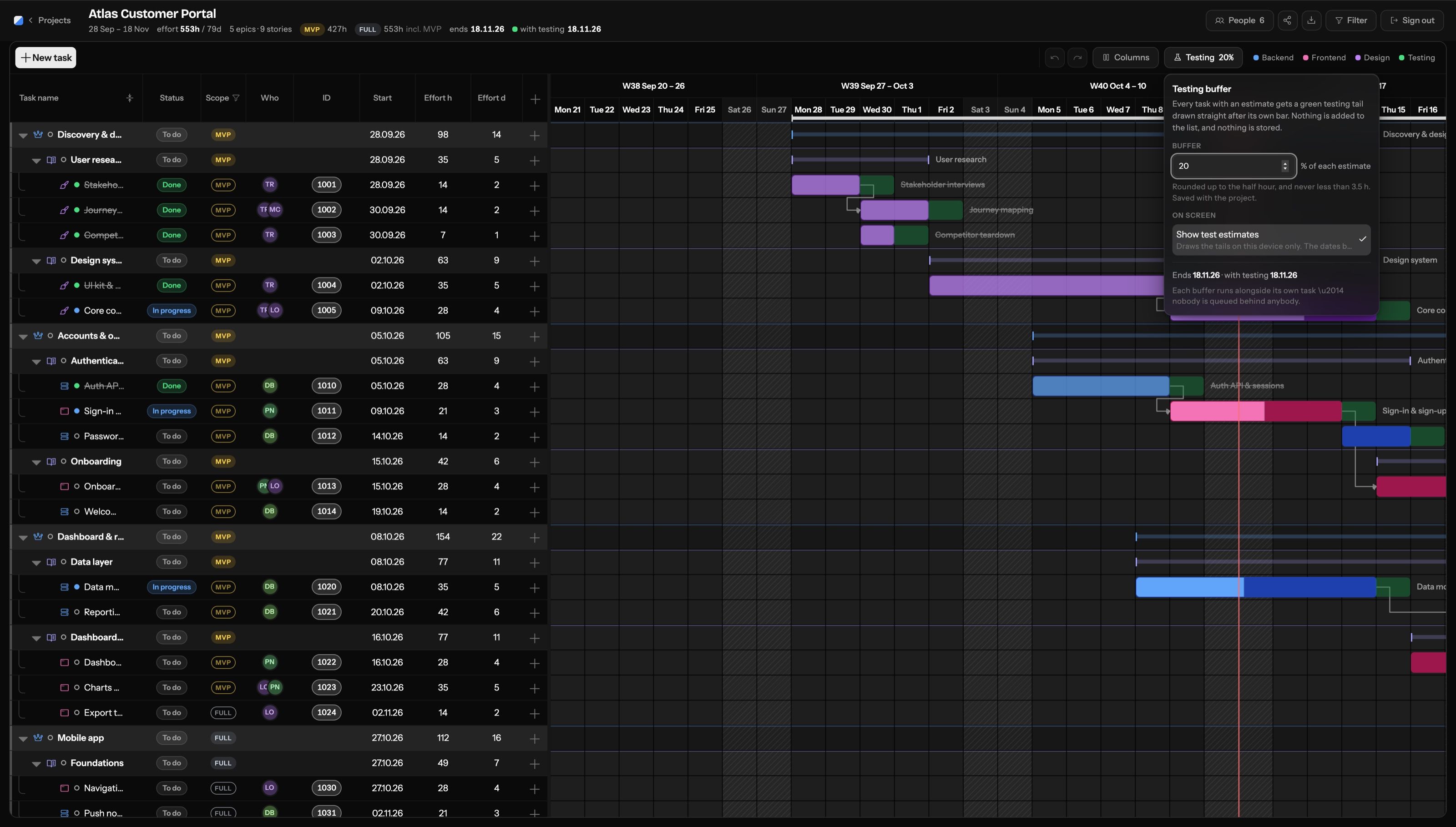Screen dimensions: 1456x827
Task: Click Mon 28 day header in timeline
Action: point(808,110)
